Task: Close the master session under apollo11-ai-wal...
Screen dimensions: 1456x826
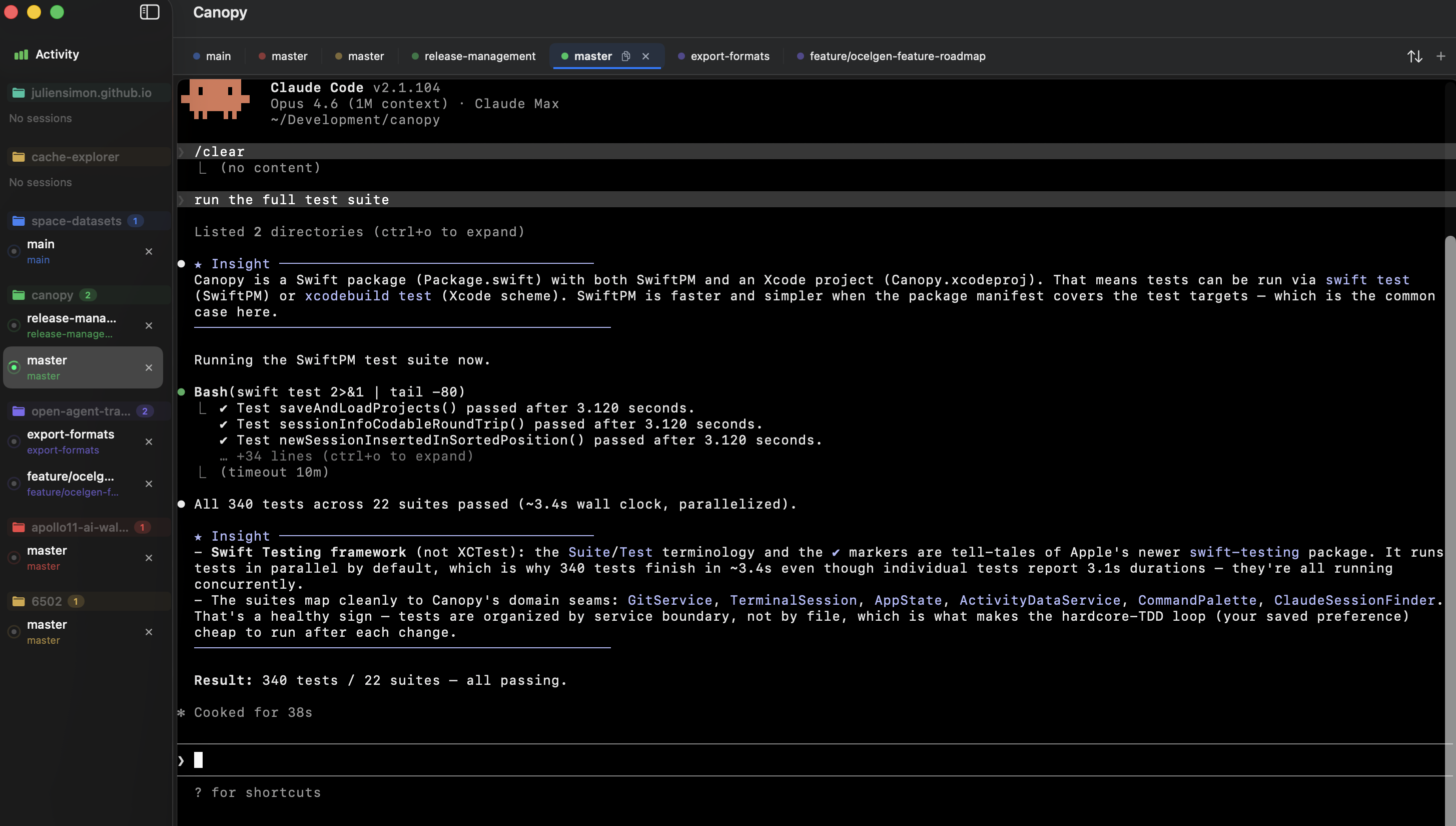Action: 149,558
